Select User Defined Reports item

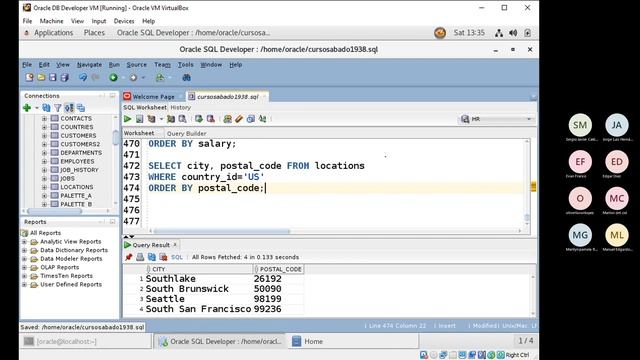(x=71, y=284)
